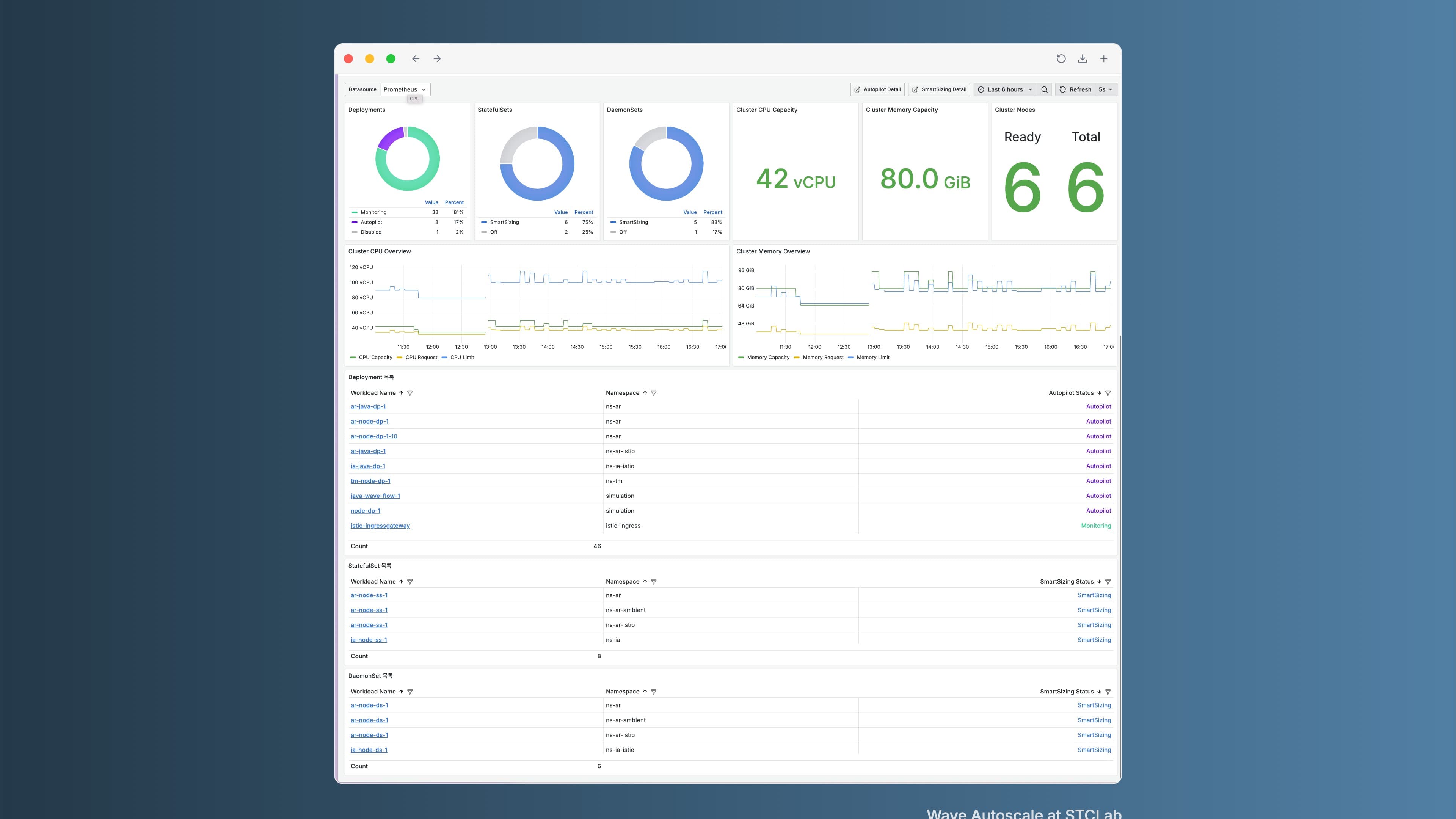Click the Deployment 목록 panel title
This screenshot has width=1456, height=819.
pos(371,377)
